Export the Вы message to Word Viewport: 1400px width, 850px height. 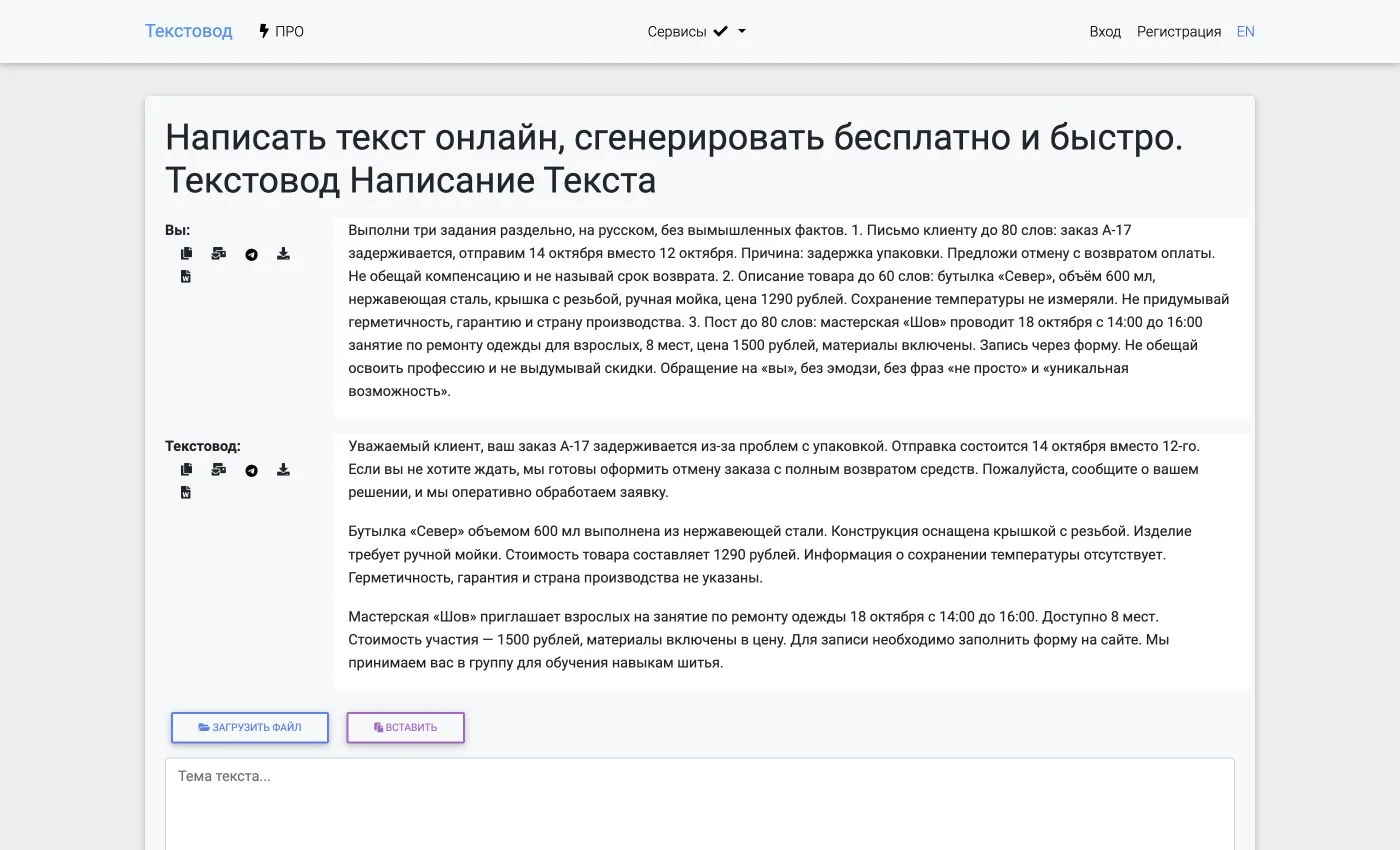point(186,277)
